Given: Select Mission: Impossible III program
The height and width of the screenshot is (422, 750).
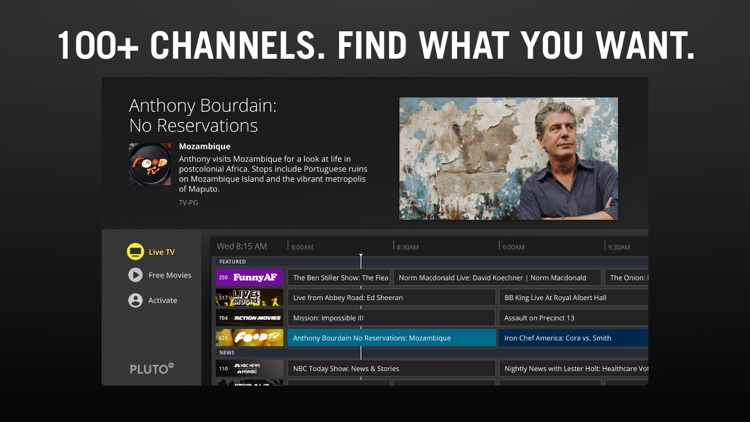Looking at the screenshot, I should (391, 318).
